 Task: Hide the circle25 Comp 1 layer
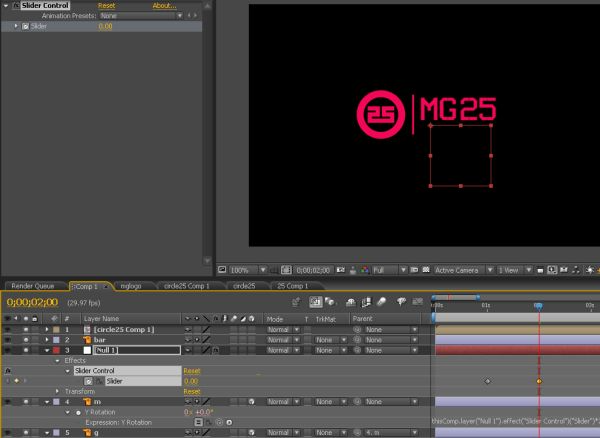point(8,329)
